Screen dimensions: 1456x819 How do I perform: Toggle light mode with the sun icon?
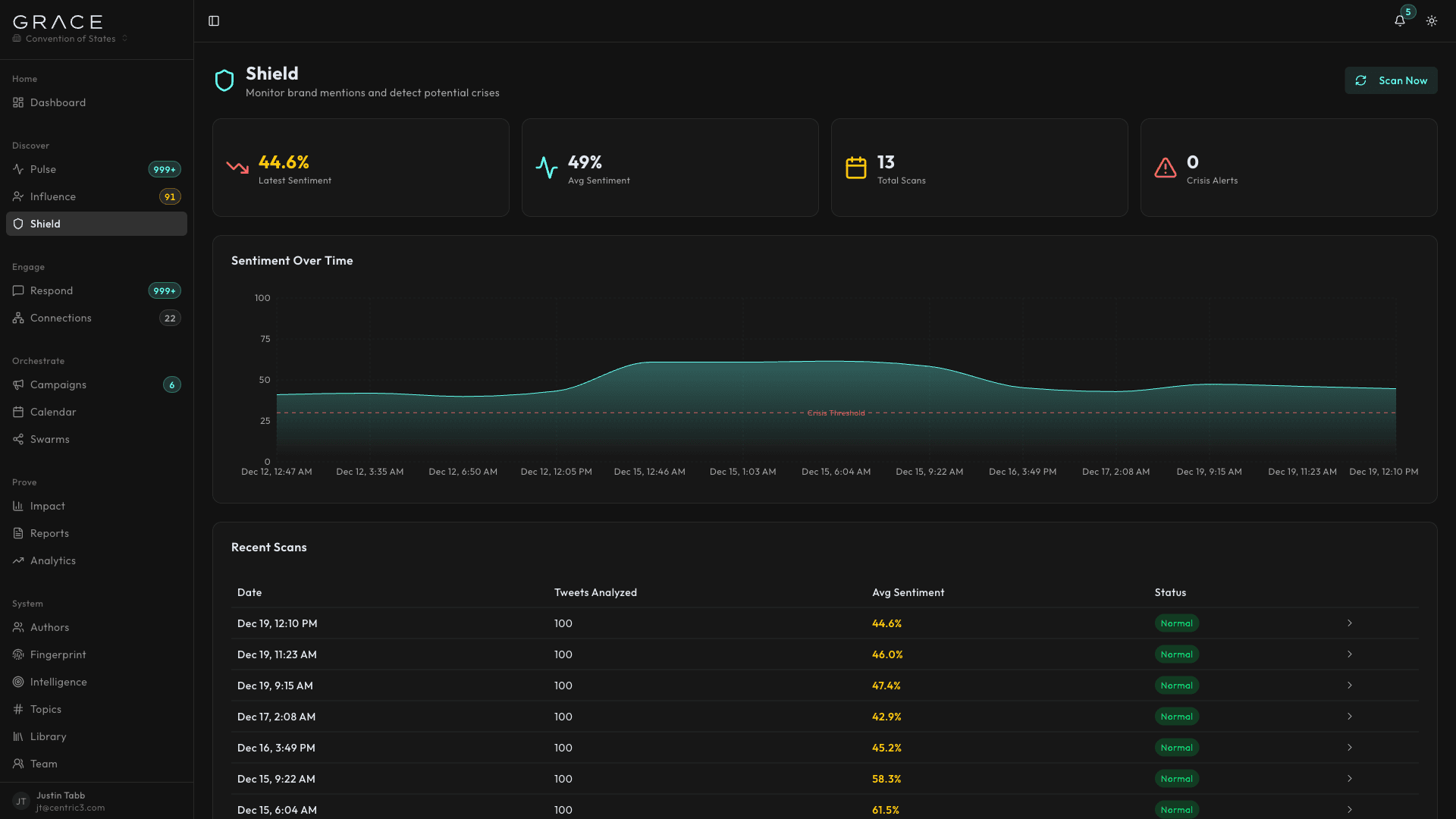pyautogui.click(x=1432, y=20)
